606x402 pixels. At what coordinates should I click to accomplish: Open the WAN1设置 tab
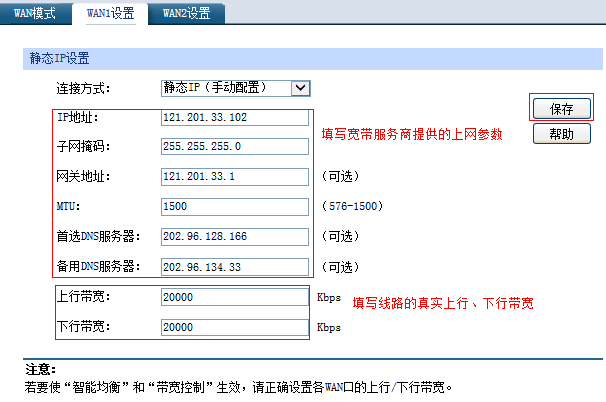110,13
